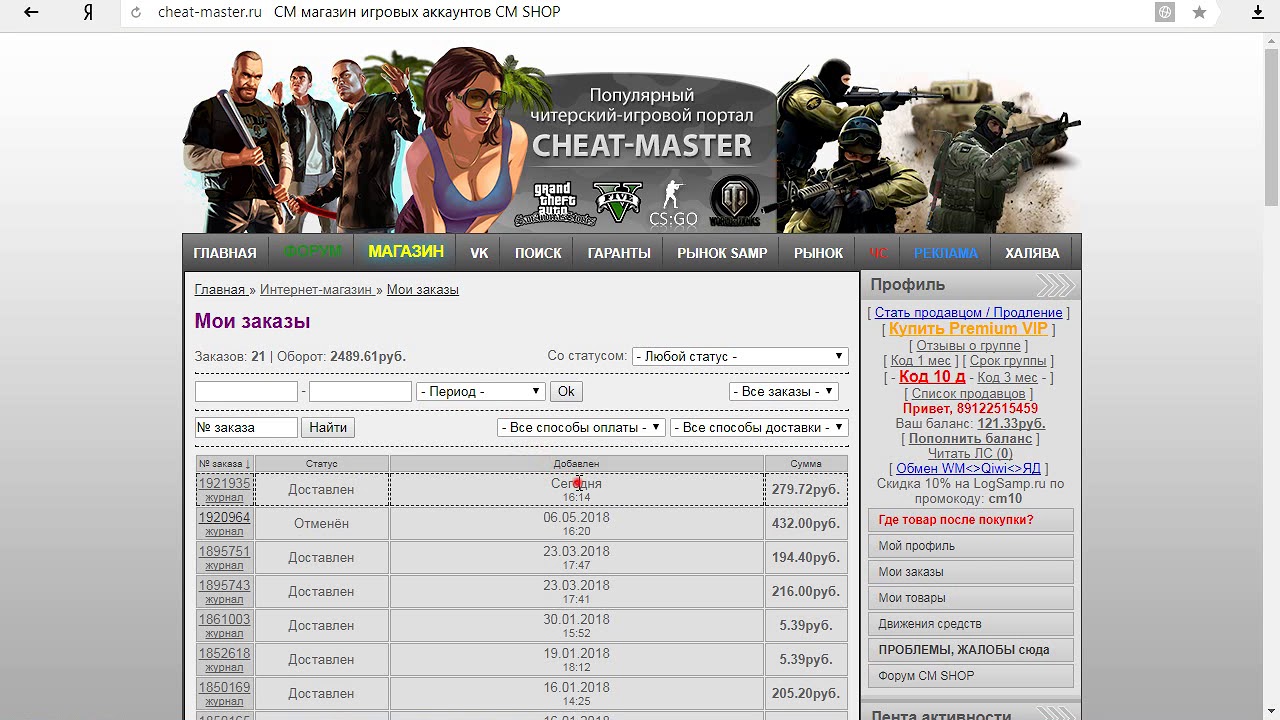Click the Срок группы link

tap(1008, 361)
